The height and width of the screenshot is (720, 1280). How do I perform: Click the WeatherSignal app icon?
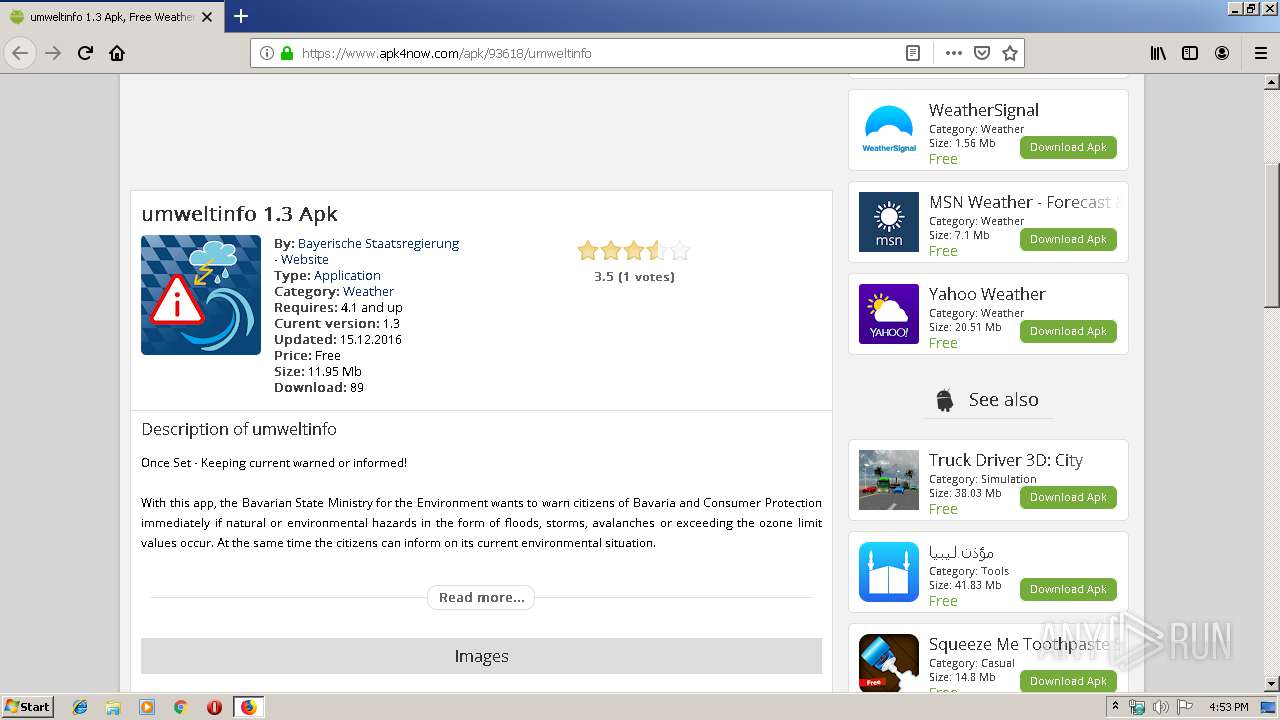pos(889,130)
